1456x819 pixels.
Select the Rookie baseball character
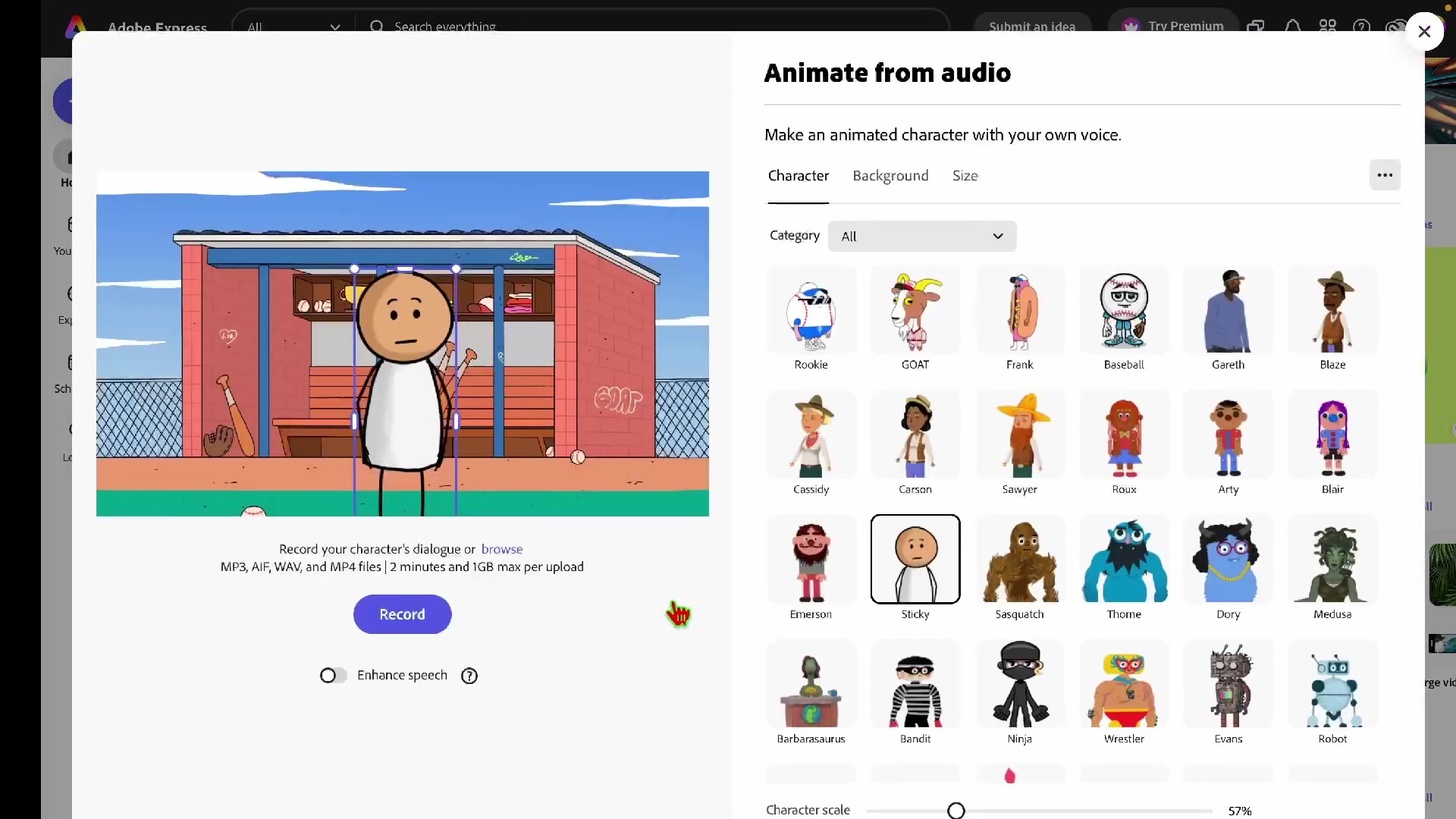811,311
